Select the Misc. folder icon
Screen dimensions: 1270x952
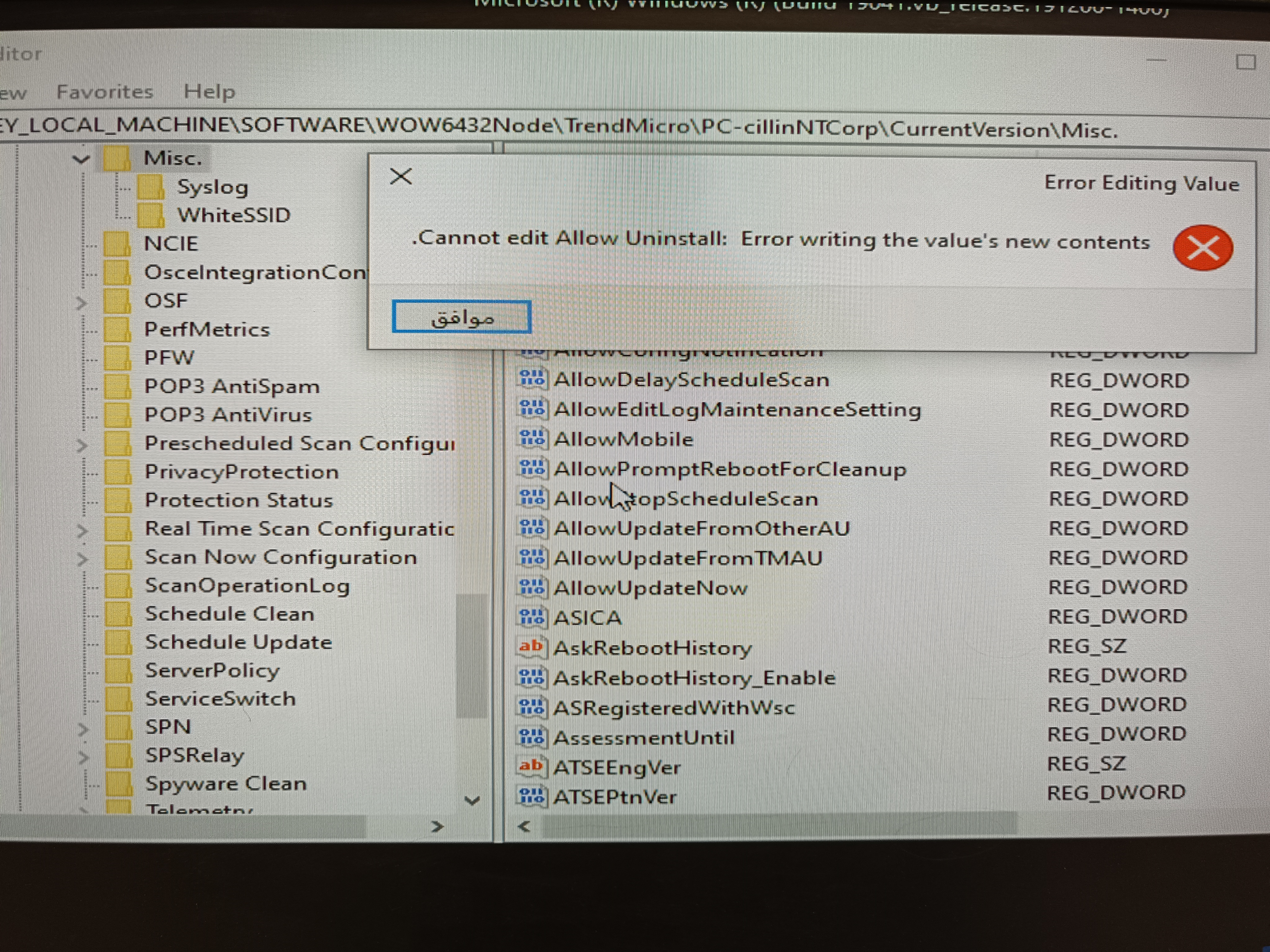coord(117,158)
